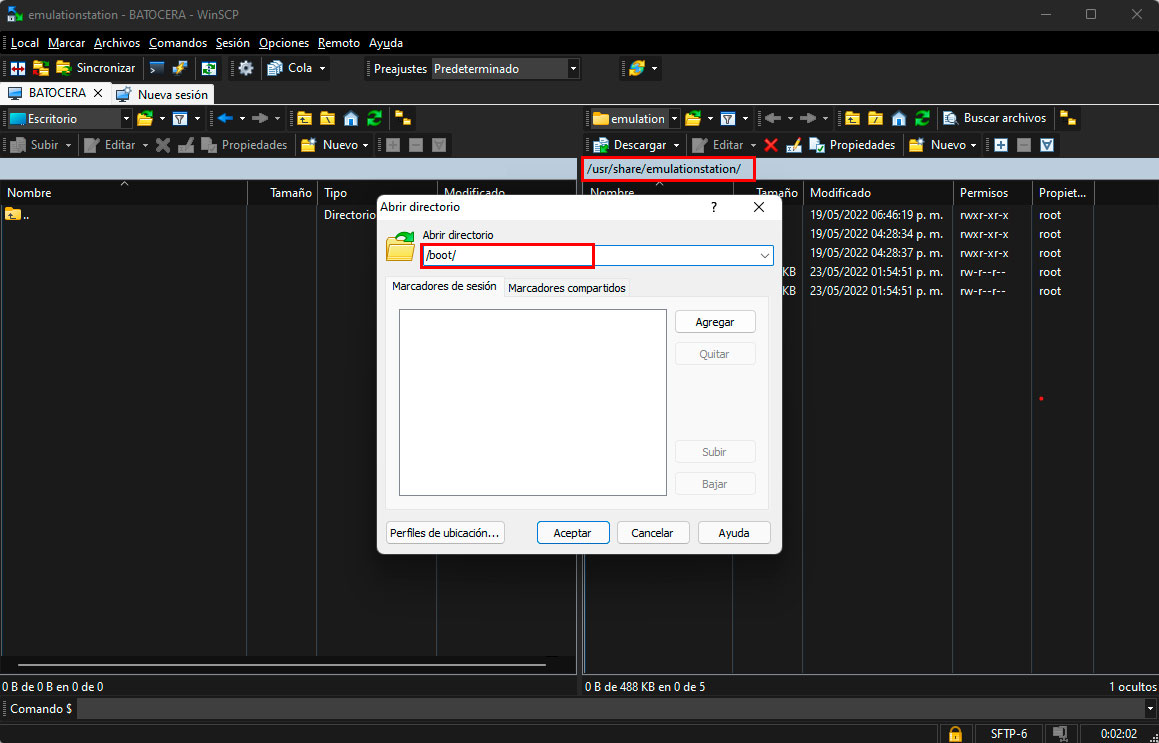1159x743 pixels.
Task: Click the local Propiedades button
Action: pos(245,145)
